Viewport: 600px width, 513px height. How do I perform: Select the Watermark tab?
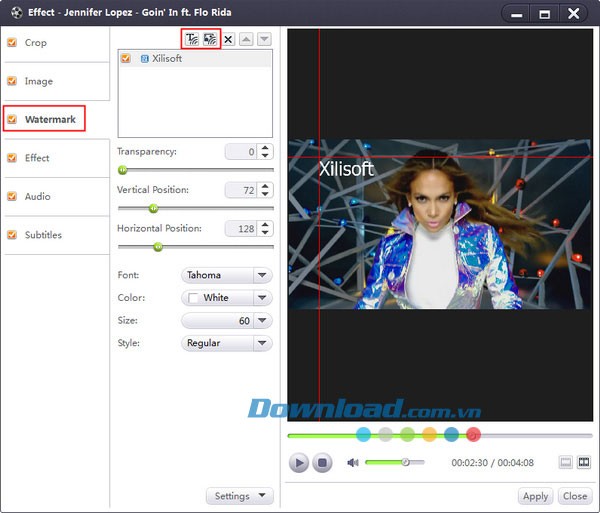pos(50,119)
